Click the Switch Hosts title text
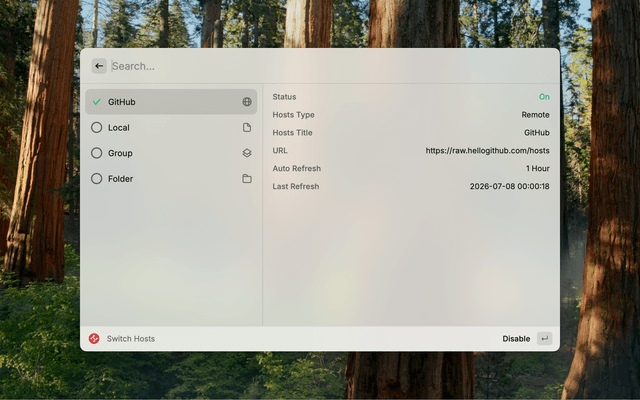The image size is (640, 400). point(131,339)
